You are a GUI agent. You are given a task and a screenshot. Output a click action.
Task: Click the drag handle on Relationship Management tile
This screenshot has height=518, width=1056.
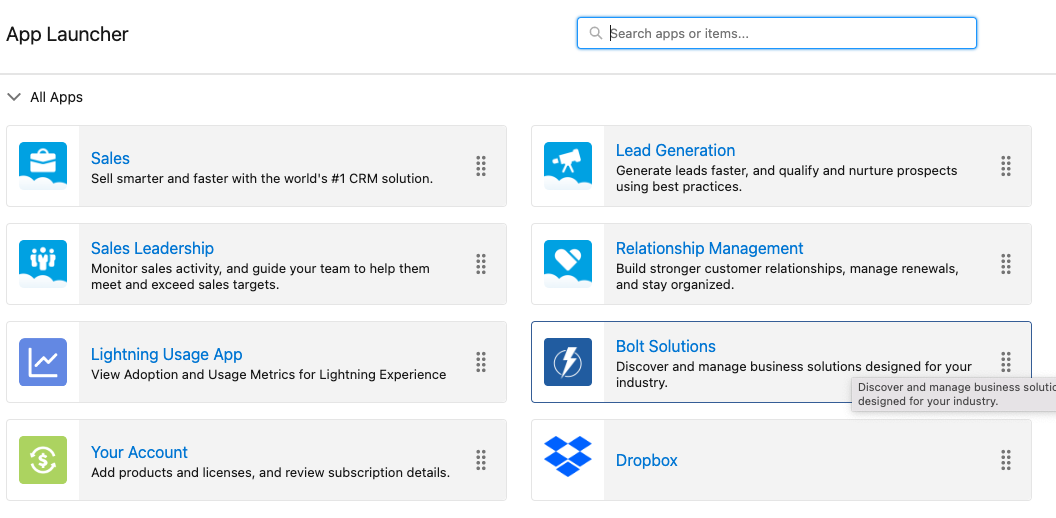pos(1005,264)
